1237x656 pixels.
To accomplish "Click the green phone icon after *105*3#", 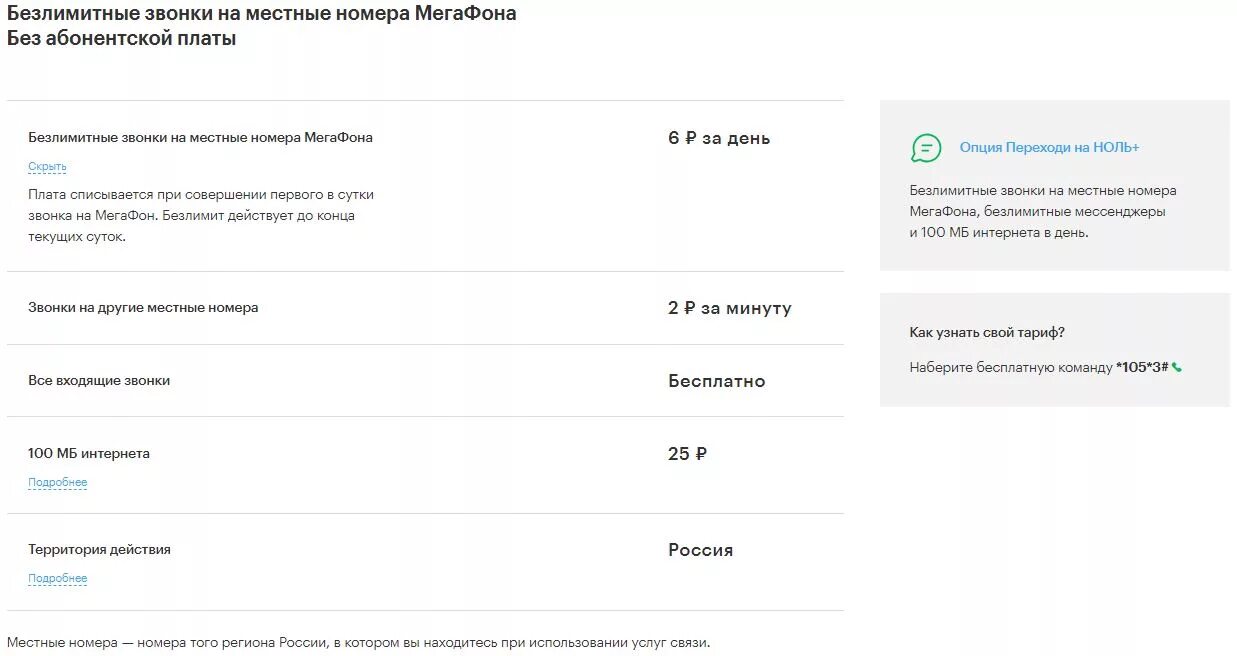I will [1177, 367].
